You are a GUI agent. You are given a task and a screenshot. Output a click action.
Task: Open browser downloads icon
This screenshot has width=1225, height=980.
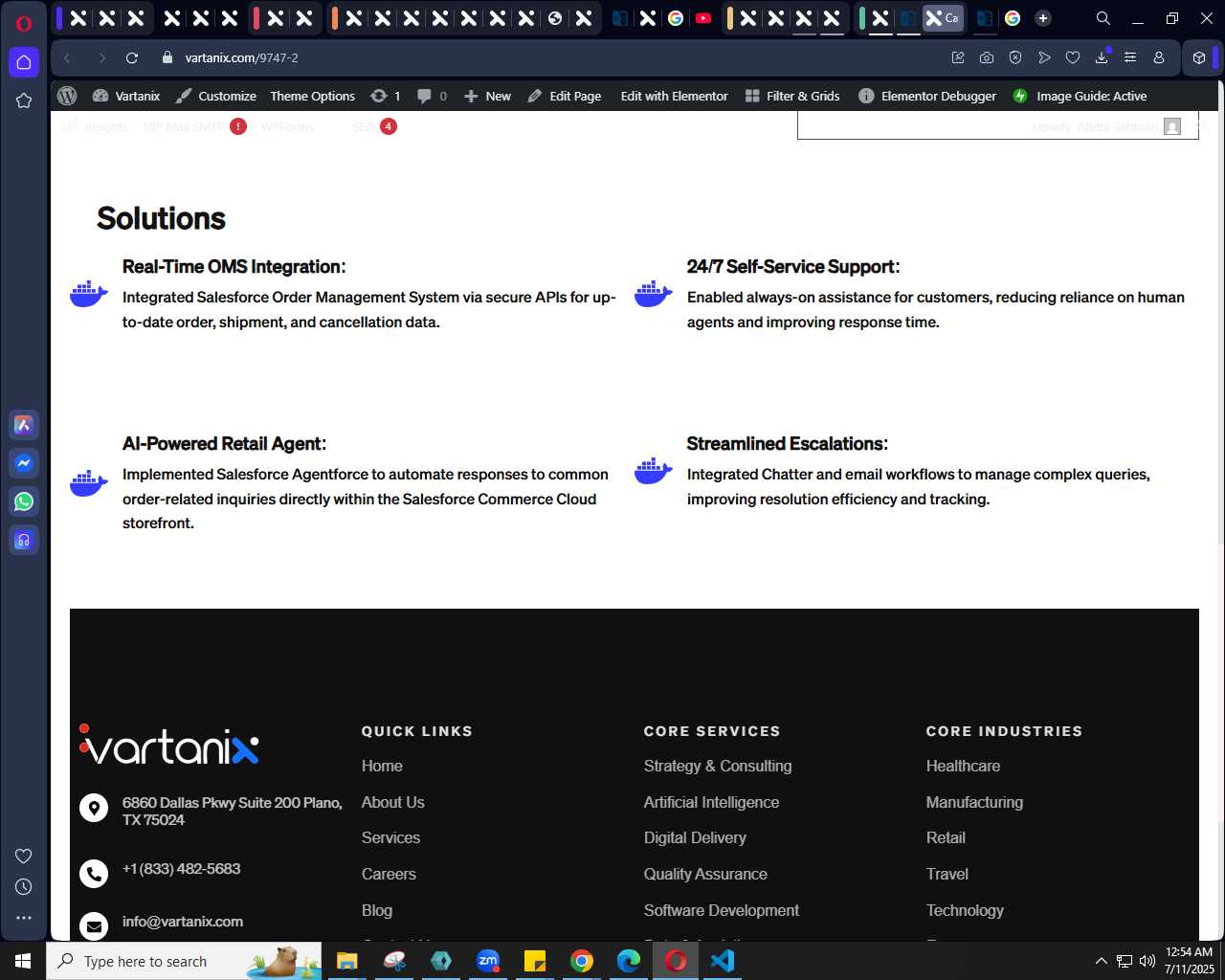tap(1102, 57)
